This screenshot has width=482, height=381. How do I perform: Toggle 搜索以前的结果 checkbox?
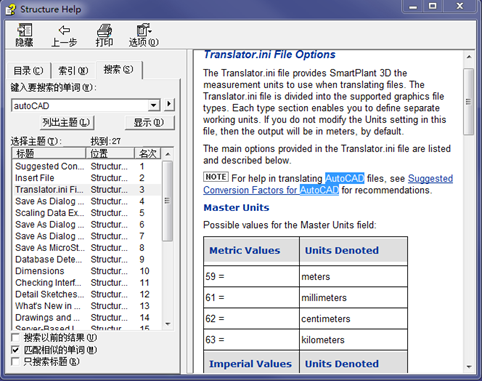15,338
